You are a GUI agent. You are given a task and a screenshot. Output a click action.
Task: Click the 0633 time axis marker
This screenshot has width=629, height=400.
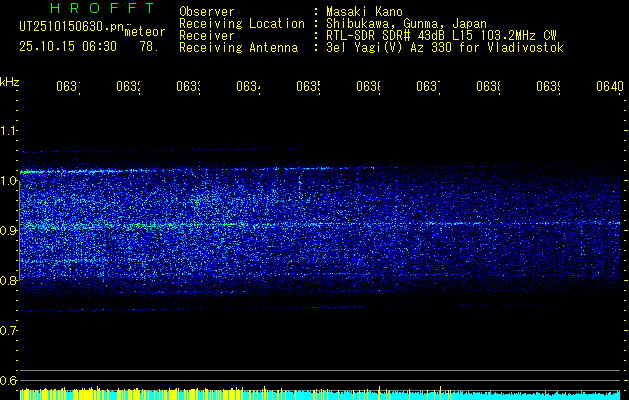click(x=189, y=86)
